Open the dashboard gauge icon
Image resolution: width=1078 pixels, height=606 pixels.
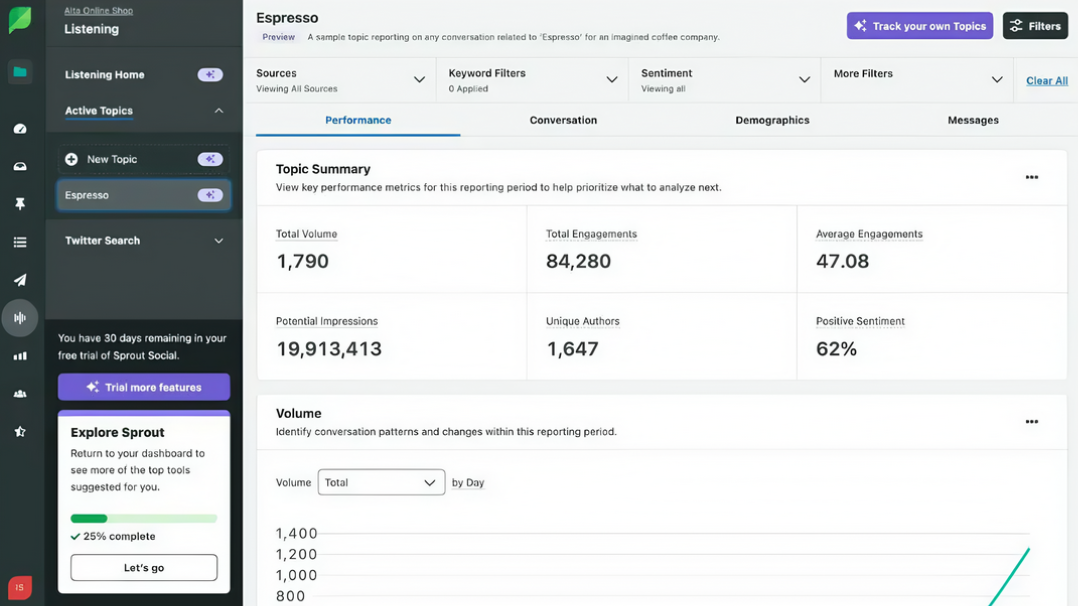pos(20,129)
